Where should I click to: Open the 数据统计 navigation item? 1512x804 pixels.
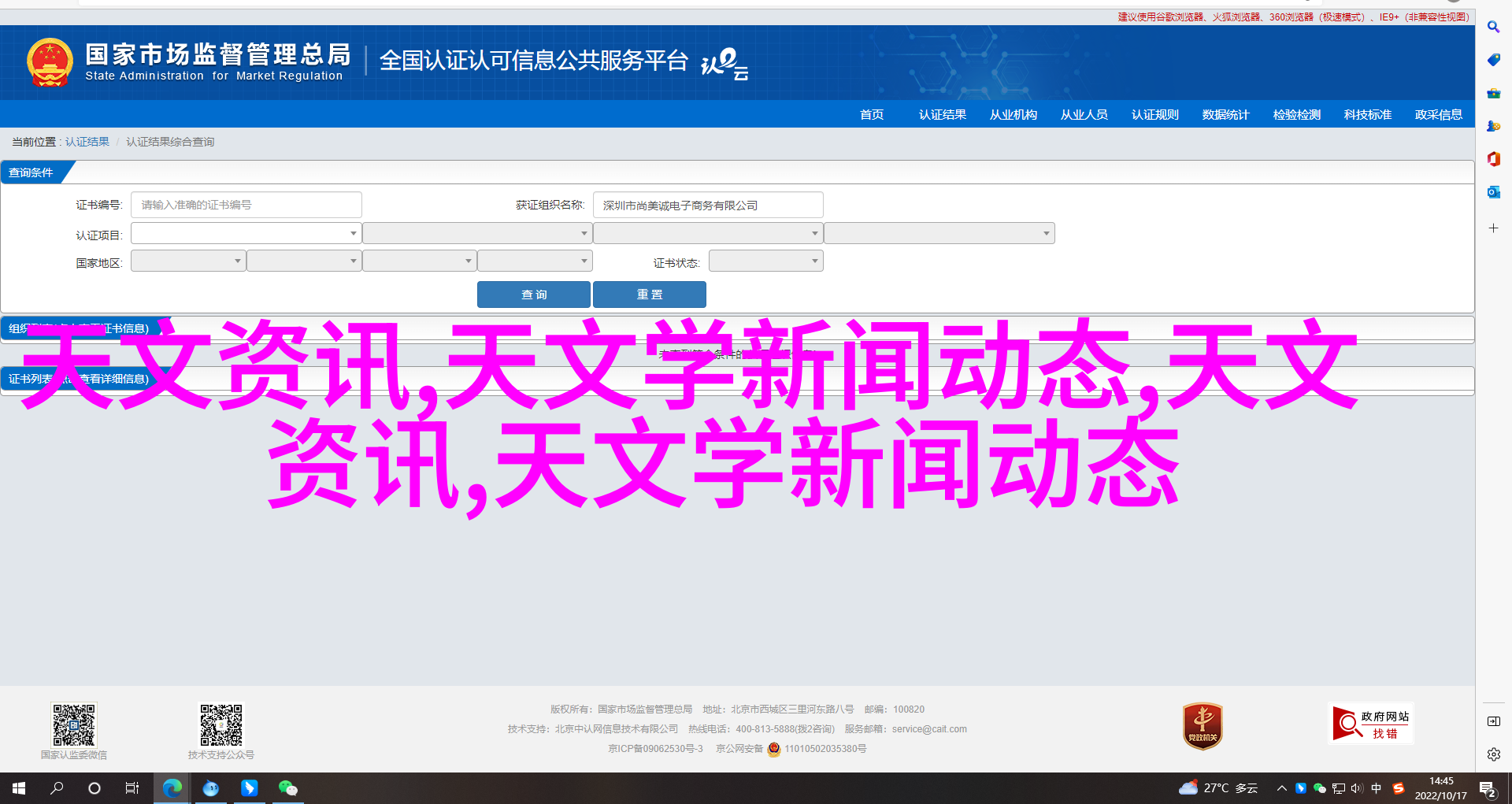(x=1226, y=115)
